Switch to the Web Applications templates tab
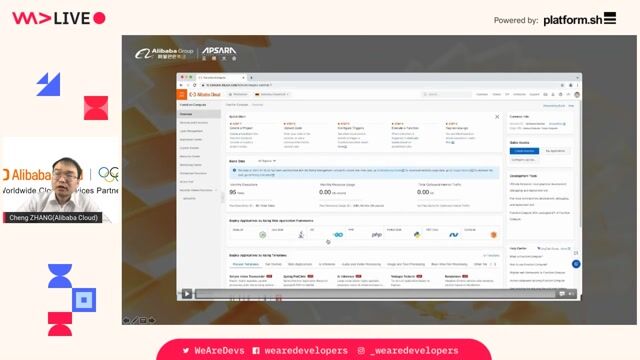This screenshot has width=640, height=360. point(300,264)
